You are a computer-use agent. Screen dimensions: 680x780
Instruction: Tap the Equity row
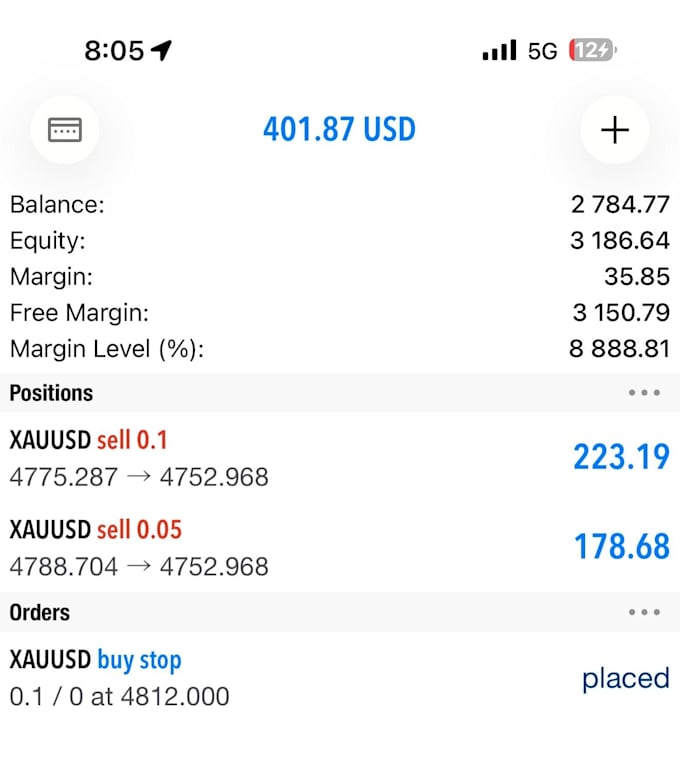pos(340,241)
